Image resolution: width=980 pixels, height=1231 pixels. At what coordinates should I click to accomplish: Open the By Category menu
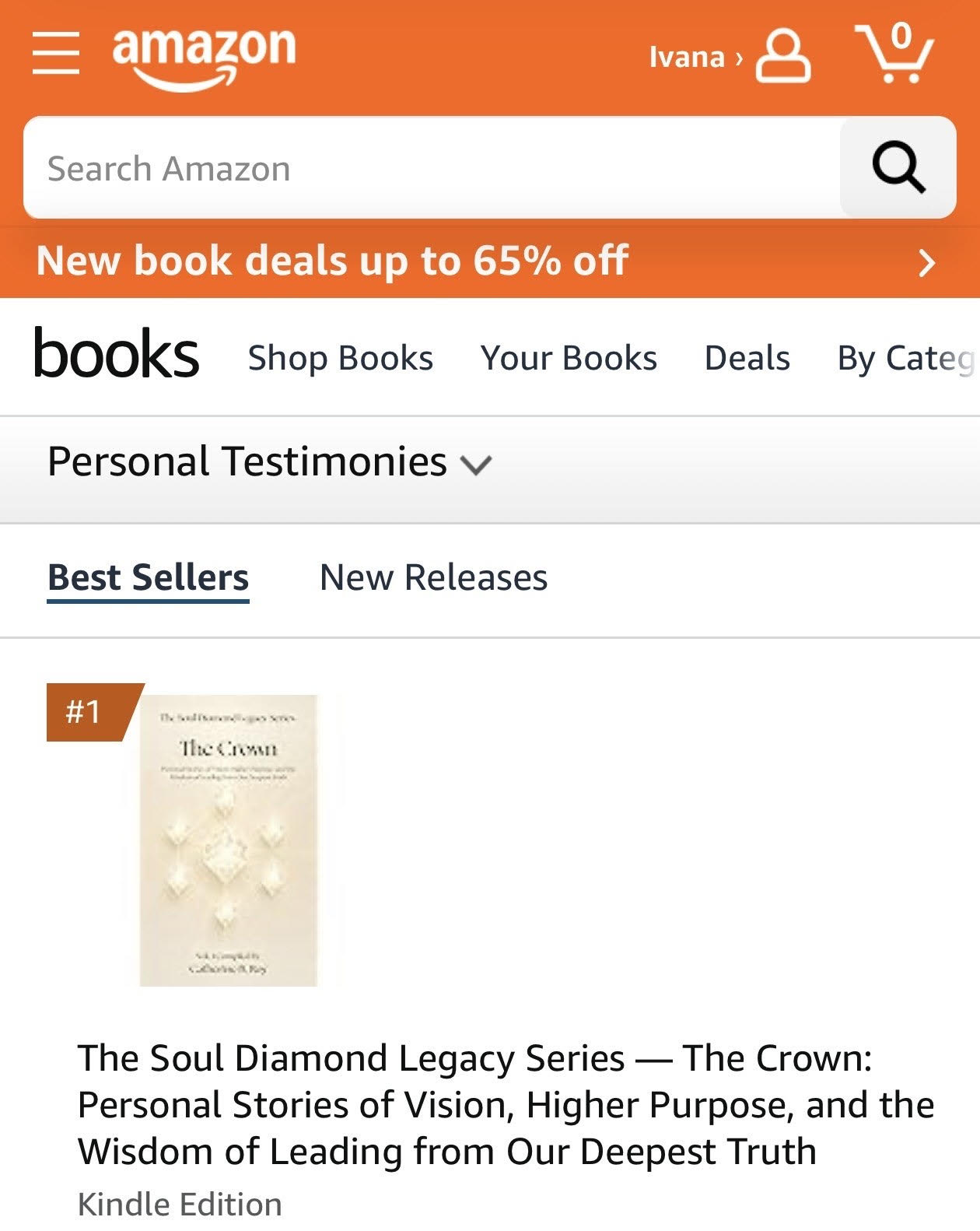[x=905, y=359]
